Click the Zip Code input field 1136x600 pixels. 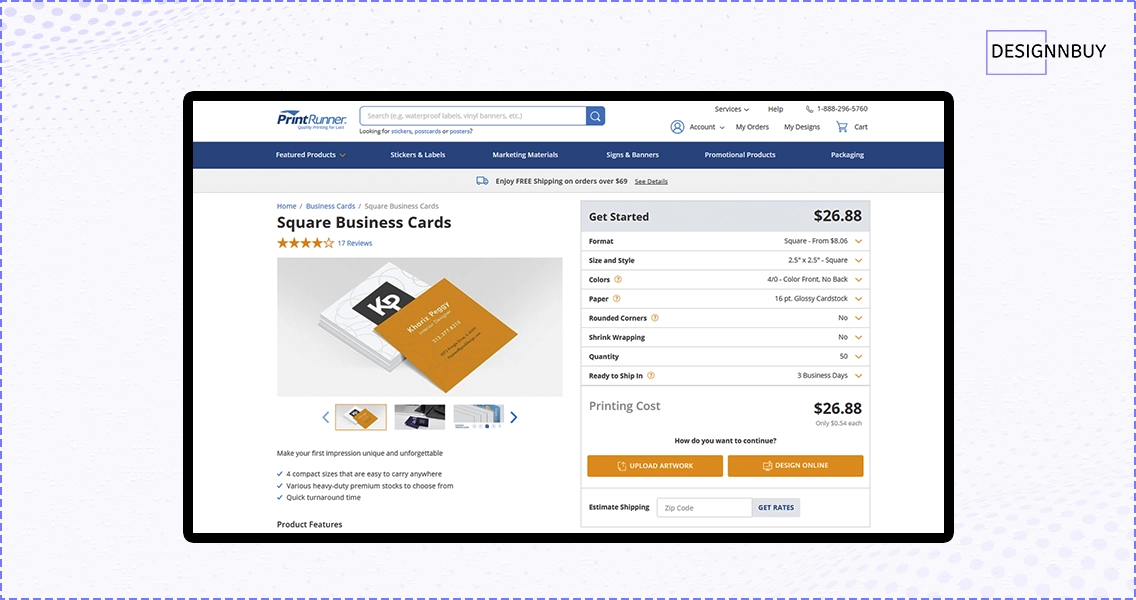[704, 508]
